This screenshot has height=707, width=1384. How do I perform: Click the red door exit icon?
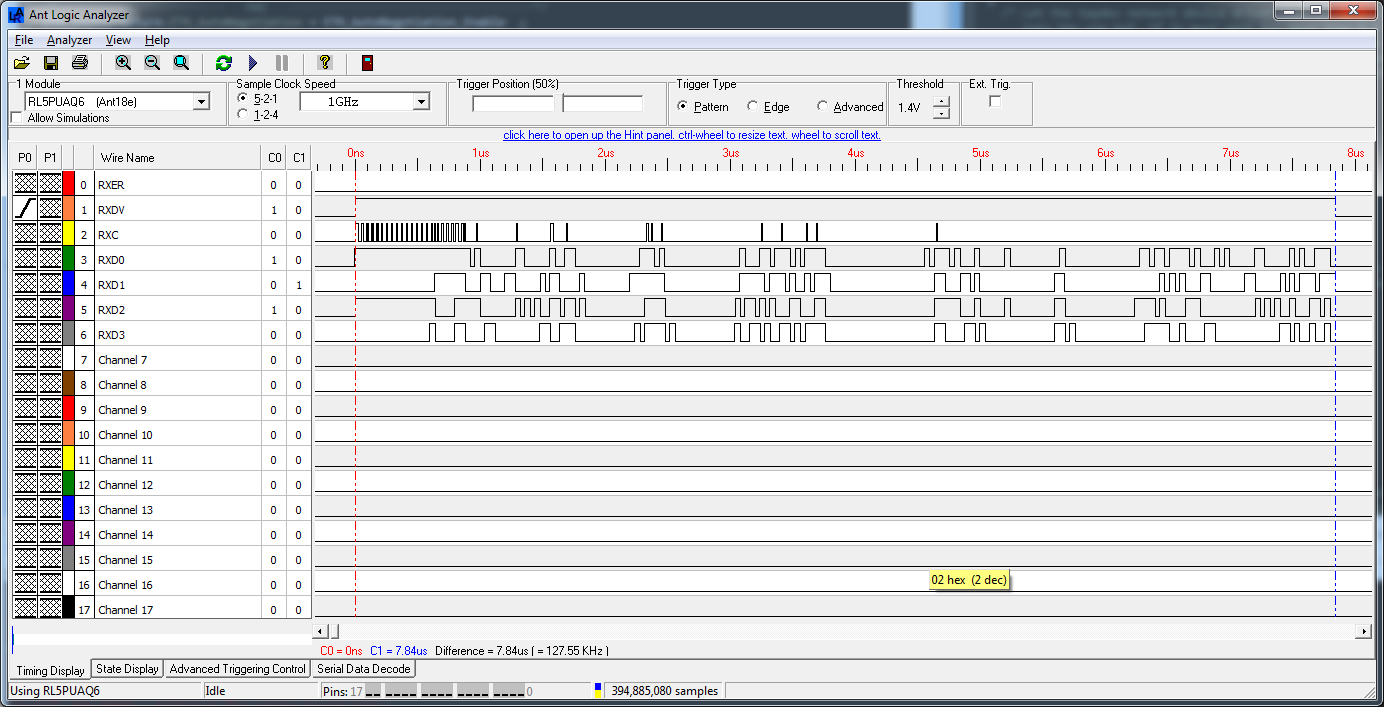click(367, 63)
